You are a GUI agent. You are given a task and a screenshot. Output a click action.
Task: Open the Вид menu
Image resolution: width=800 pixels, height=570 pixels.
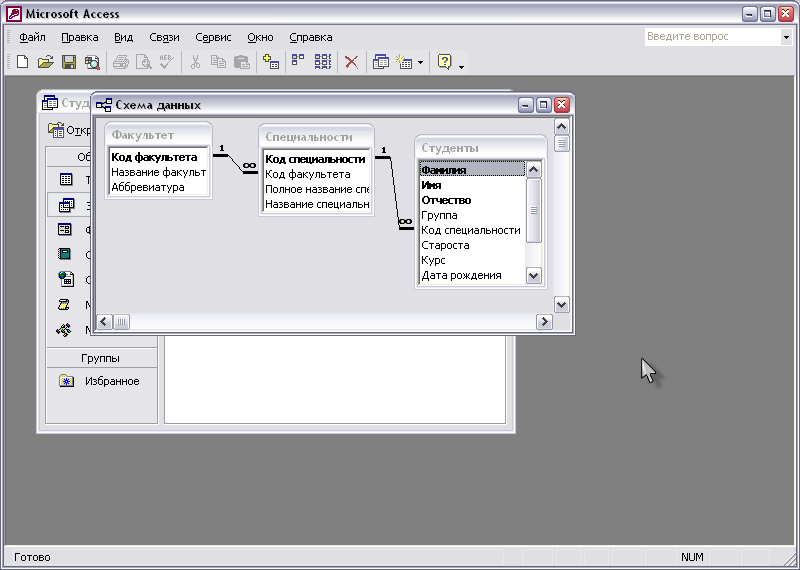click(123, 37)
